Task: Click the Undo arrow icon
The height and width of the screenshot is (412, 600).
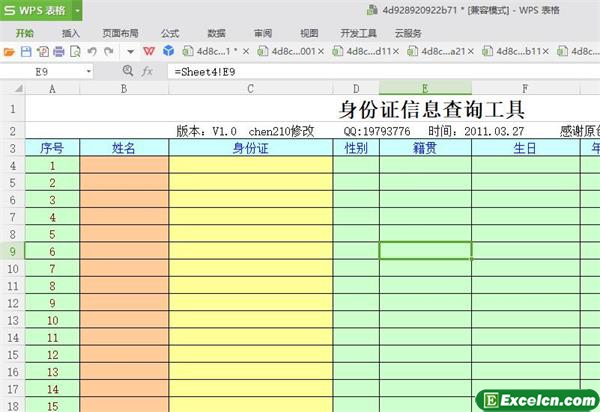Action: tap(92, 50)
